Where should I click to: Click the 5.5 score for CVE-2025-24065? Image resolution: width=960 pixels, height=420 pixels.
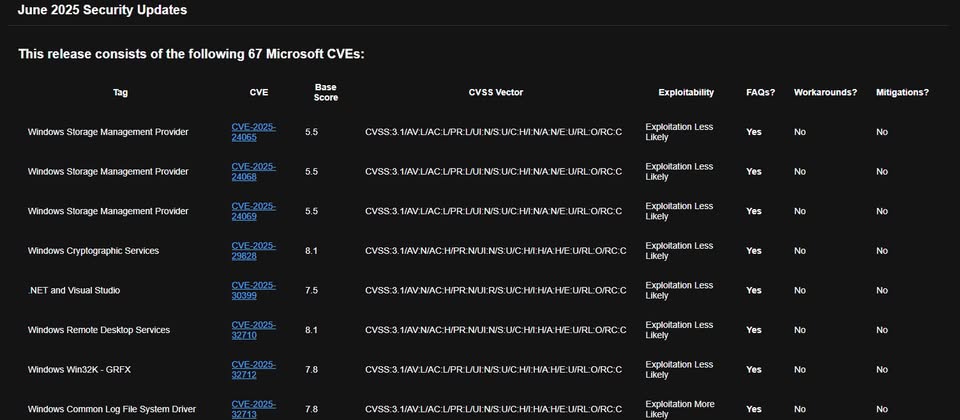[x=311, y=132]
